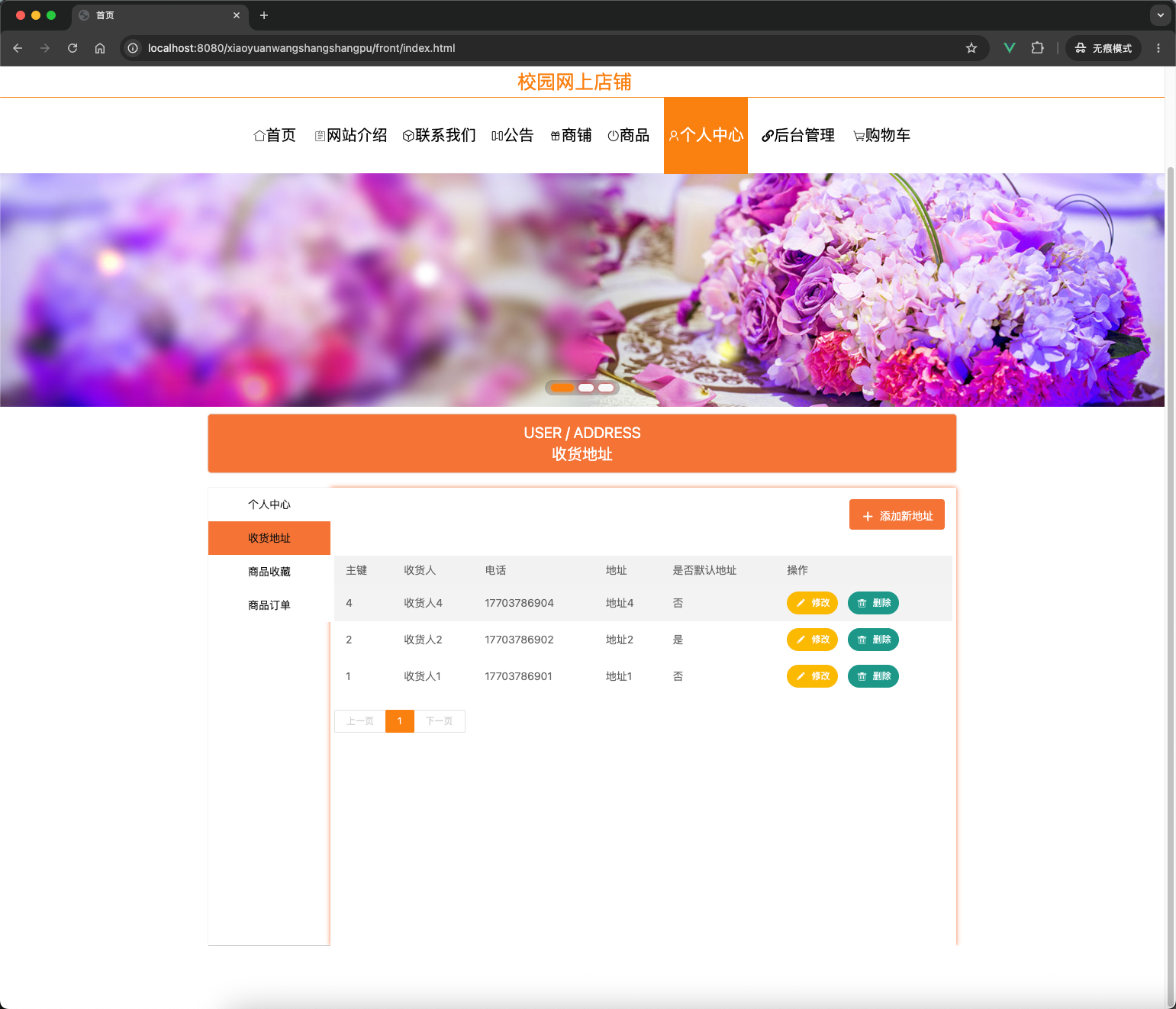
Task: Click the 是否默认地址 column header
Action: click(x=704, y=570)
